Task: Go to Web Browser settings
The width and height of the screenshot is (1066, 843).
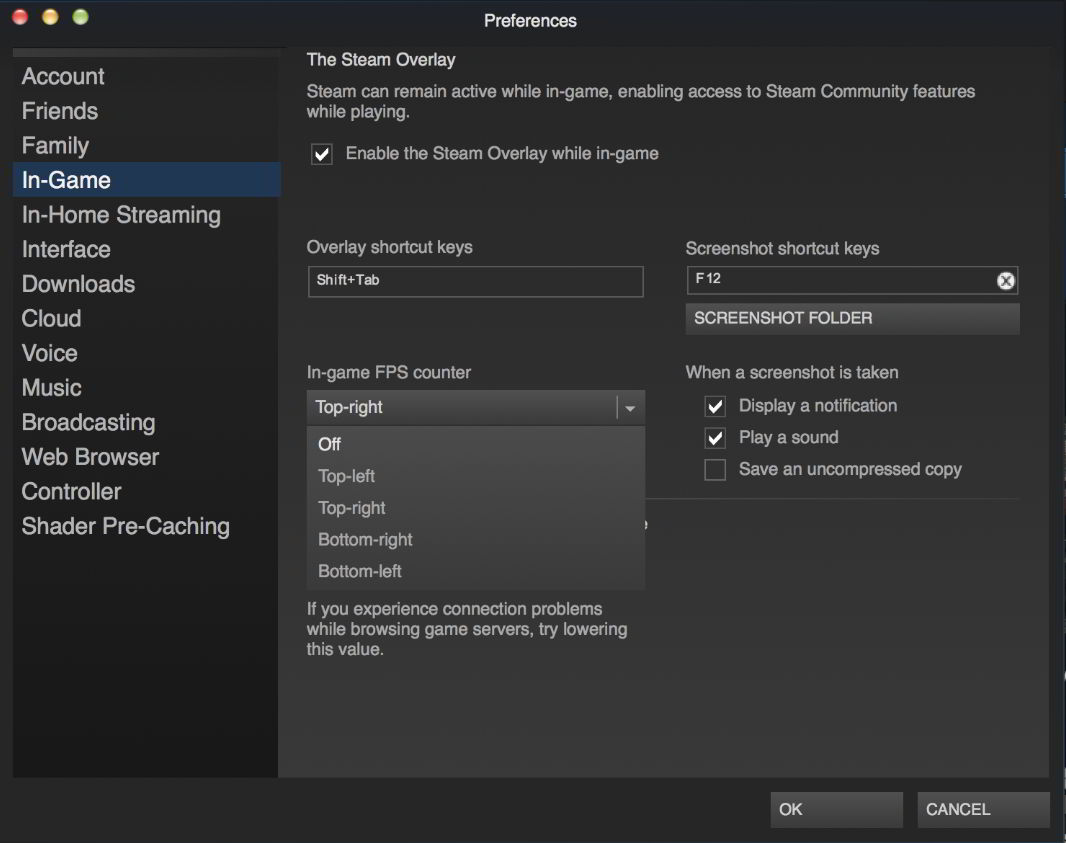Action: (146, 457)
